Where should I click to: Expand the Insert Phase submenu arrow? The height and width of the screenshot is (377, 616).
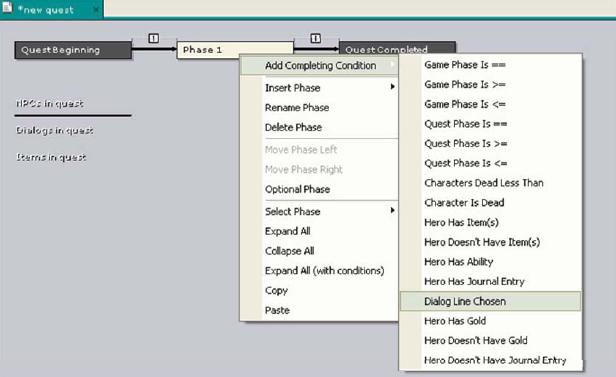392,87
